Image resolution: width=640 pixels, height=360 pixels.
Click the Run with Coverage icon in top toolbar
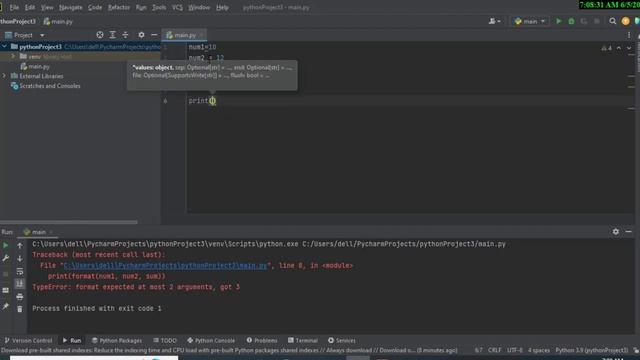(584, 21)
